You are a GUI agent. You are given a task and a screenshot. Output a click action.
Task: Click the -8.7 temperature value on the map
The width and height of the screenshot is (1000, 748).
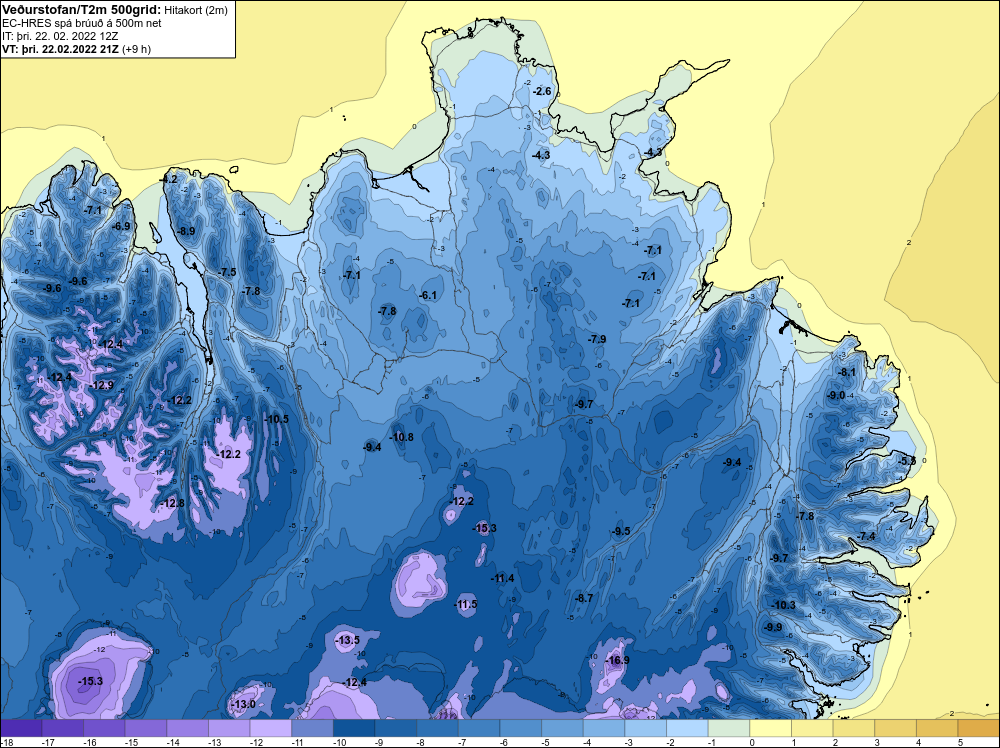coord(584,598)
